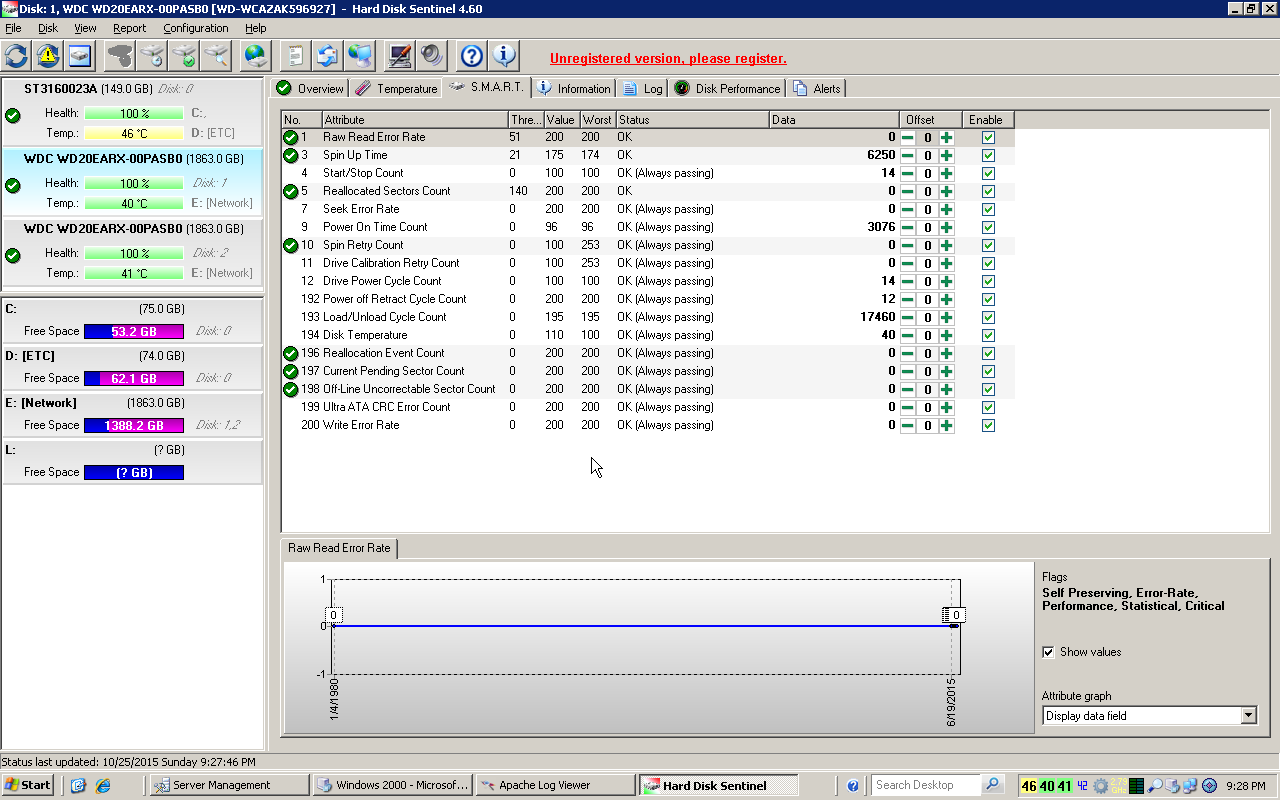Viewport: 1280px width, 800px height.
Task: Open the Report menu
Action: 130,28
